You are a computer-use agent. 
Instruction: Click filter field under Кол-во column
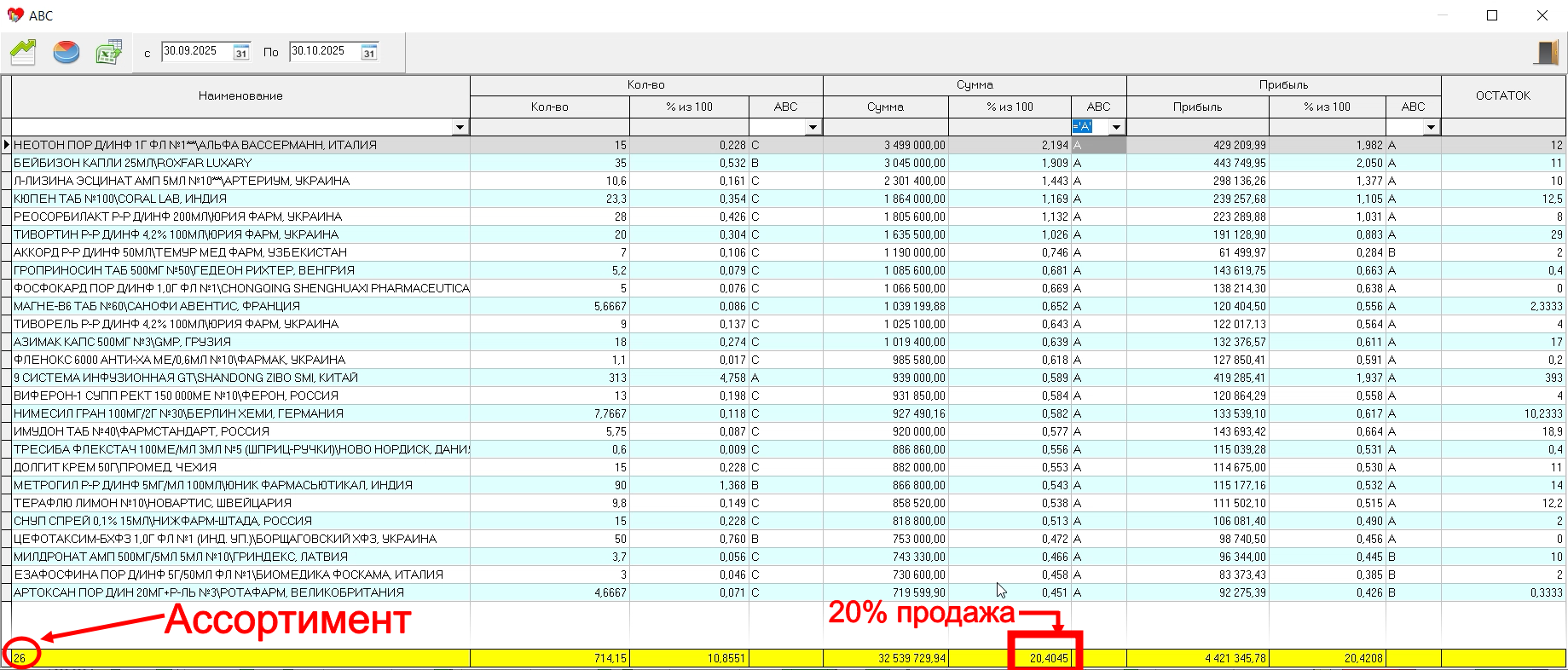550,127
